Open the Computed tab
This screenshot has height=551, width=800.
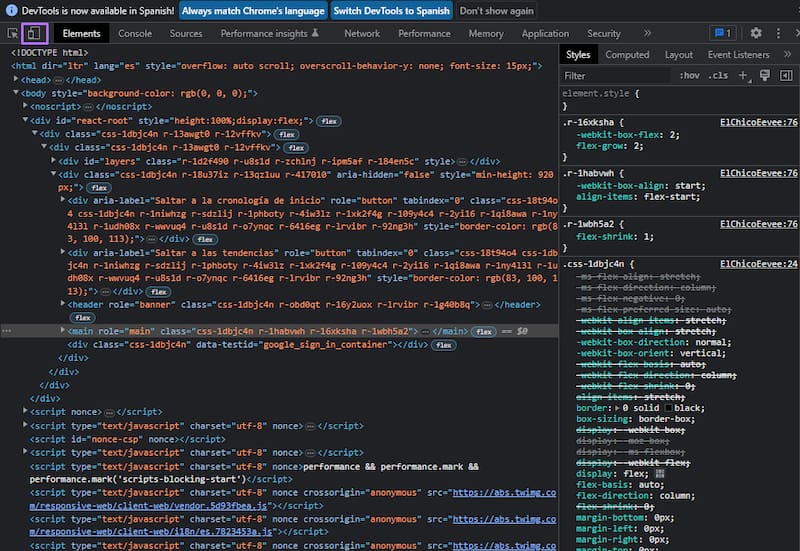click(x=627, y=55)
